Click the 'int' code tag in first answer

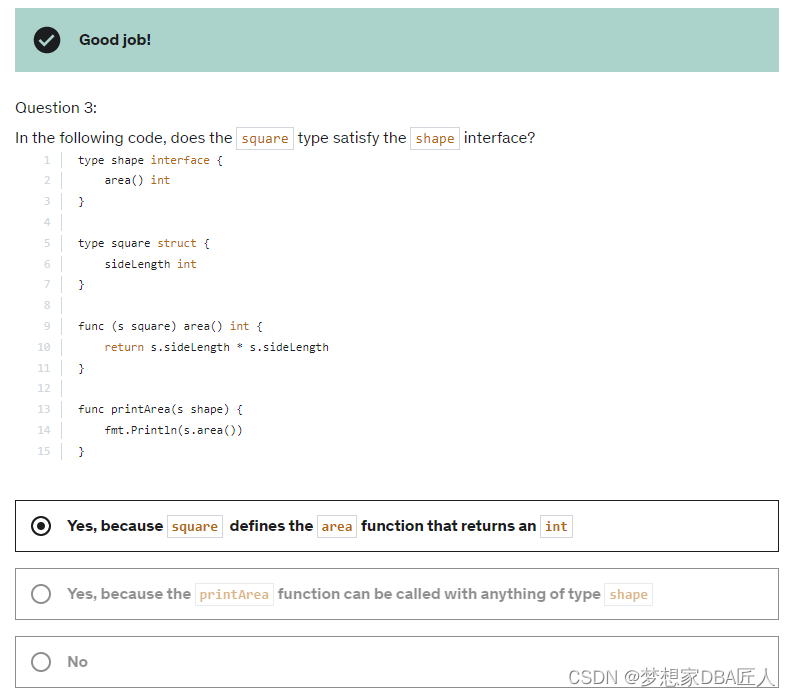tap(556, 527)
